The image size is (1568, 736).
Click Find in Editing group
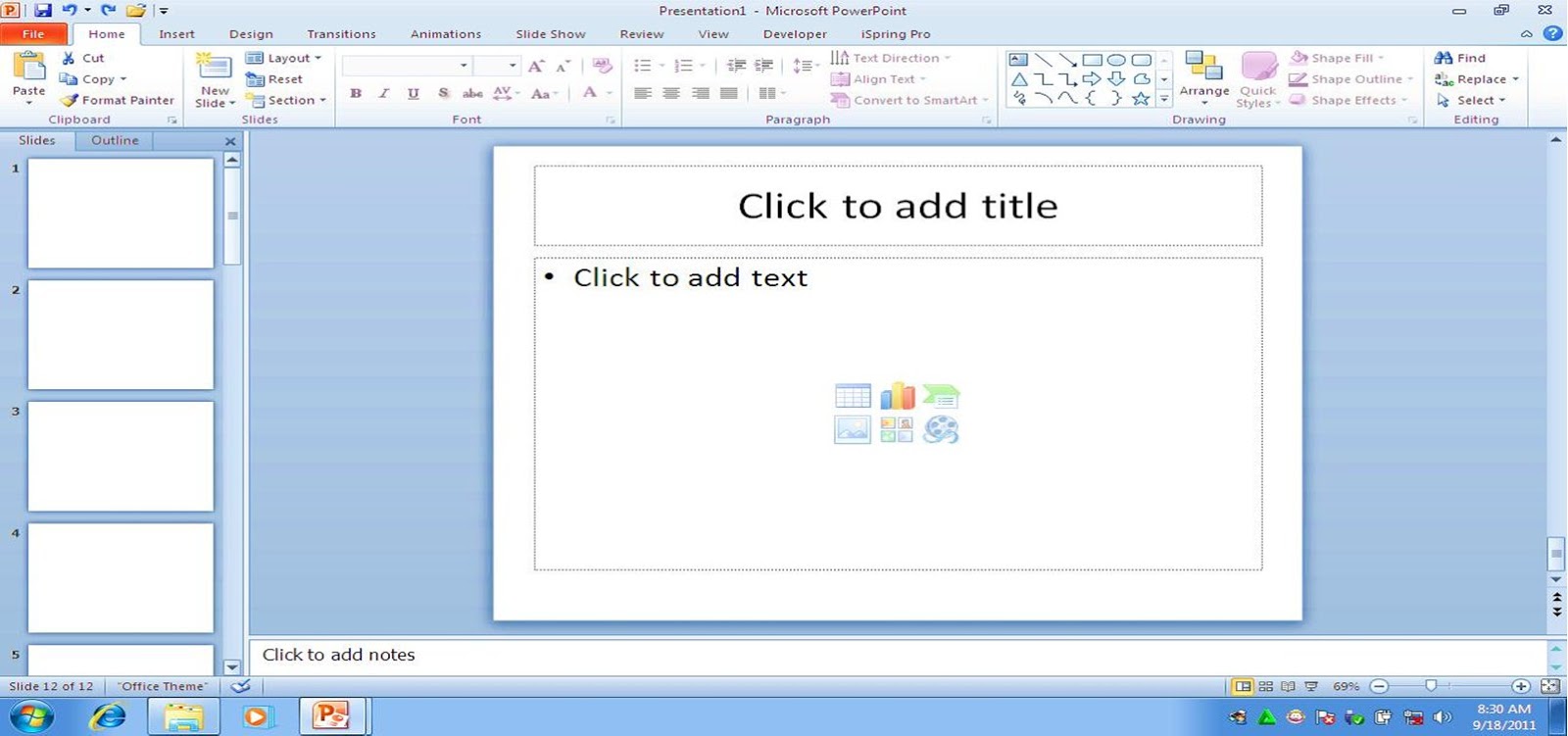(x=1460, y=58)
